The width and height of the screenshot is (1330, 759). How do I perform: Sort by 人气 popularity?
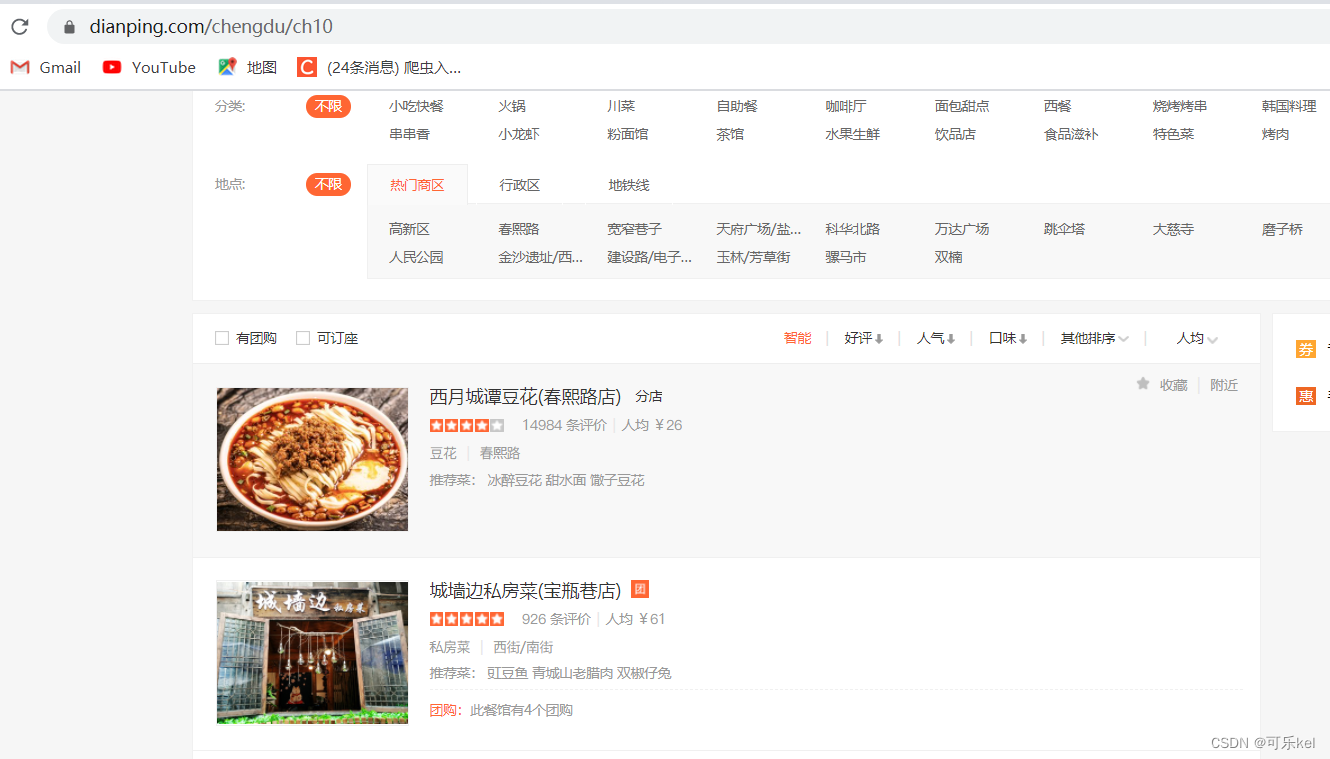936,338
